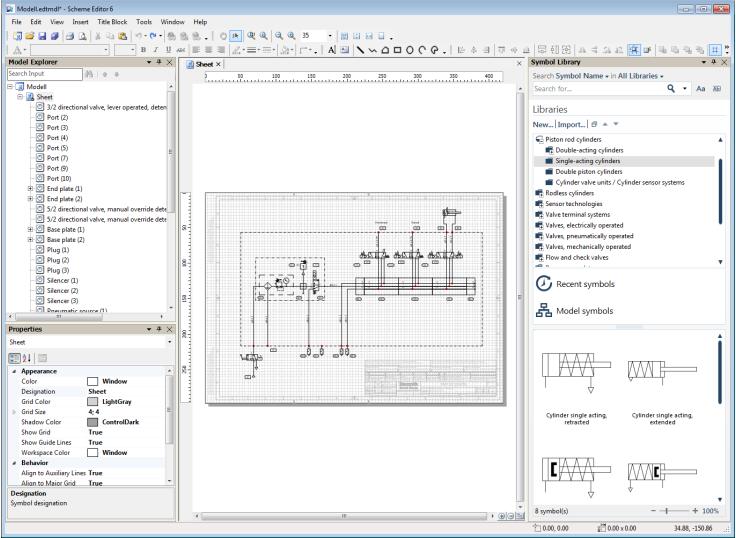
Task: Select the Line drawing tool
Action: click(x=360, y=50)
